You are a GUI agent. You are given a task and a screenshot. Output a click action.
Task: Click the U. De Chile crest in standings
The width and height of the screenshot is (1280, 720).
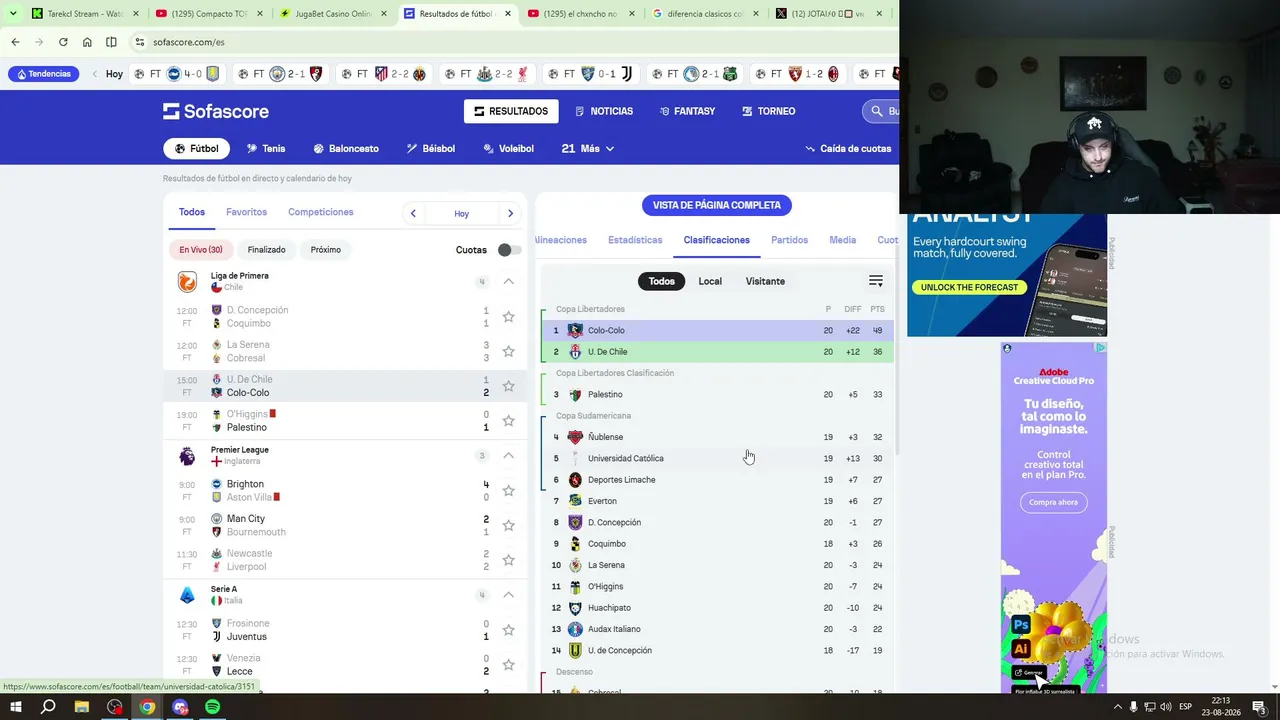575,352
